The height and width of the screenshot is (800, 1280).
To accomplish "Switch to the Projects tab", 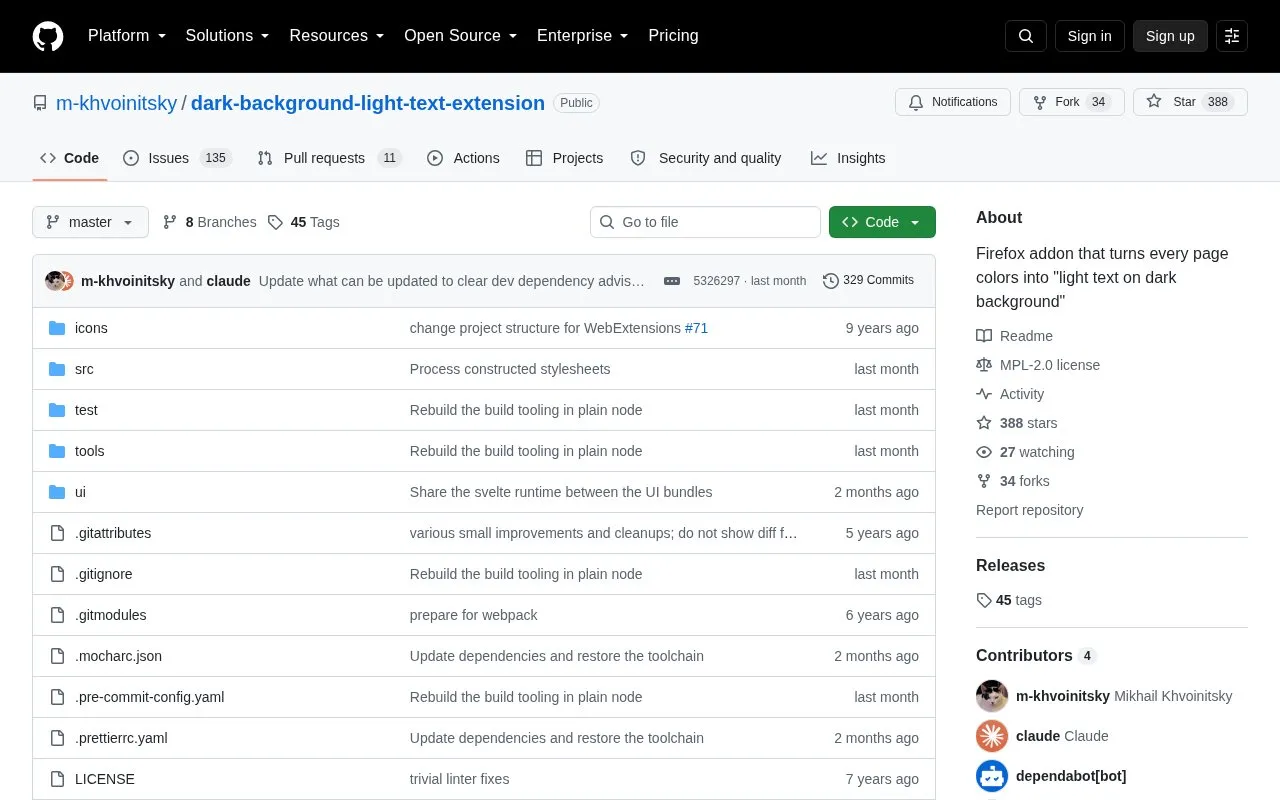I will 565,158.
